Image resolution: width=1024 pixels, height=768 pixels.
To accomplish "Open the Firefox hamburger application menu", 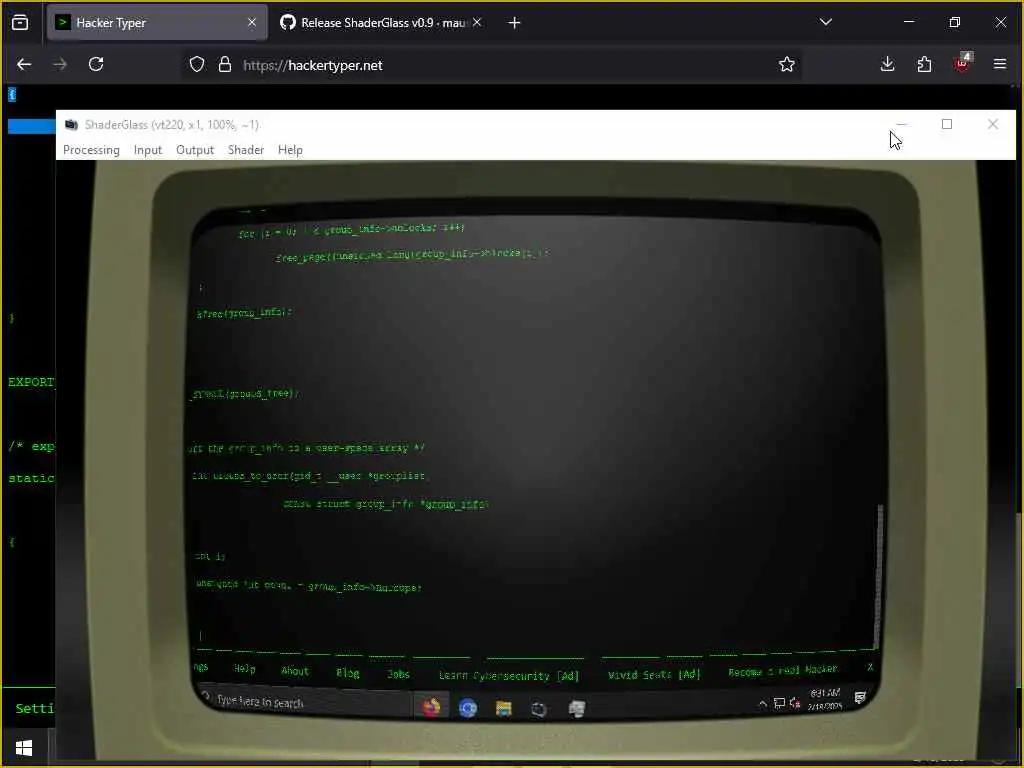I will 1000,65.
